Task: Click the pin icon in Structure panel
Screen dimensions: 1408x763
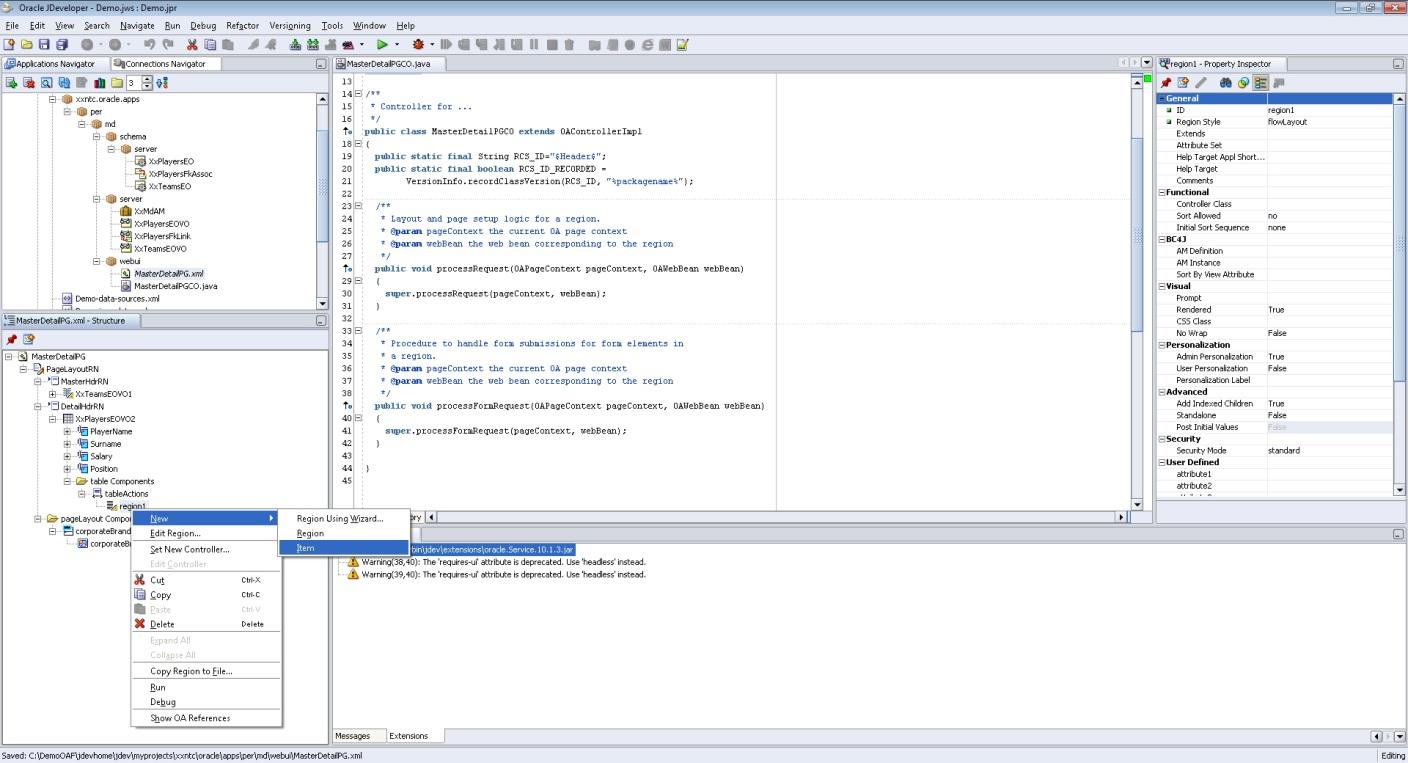Action: 12,340
